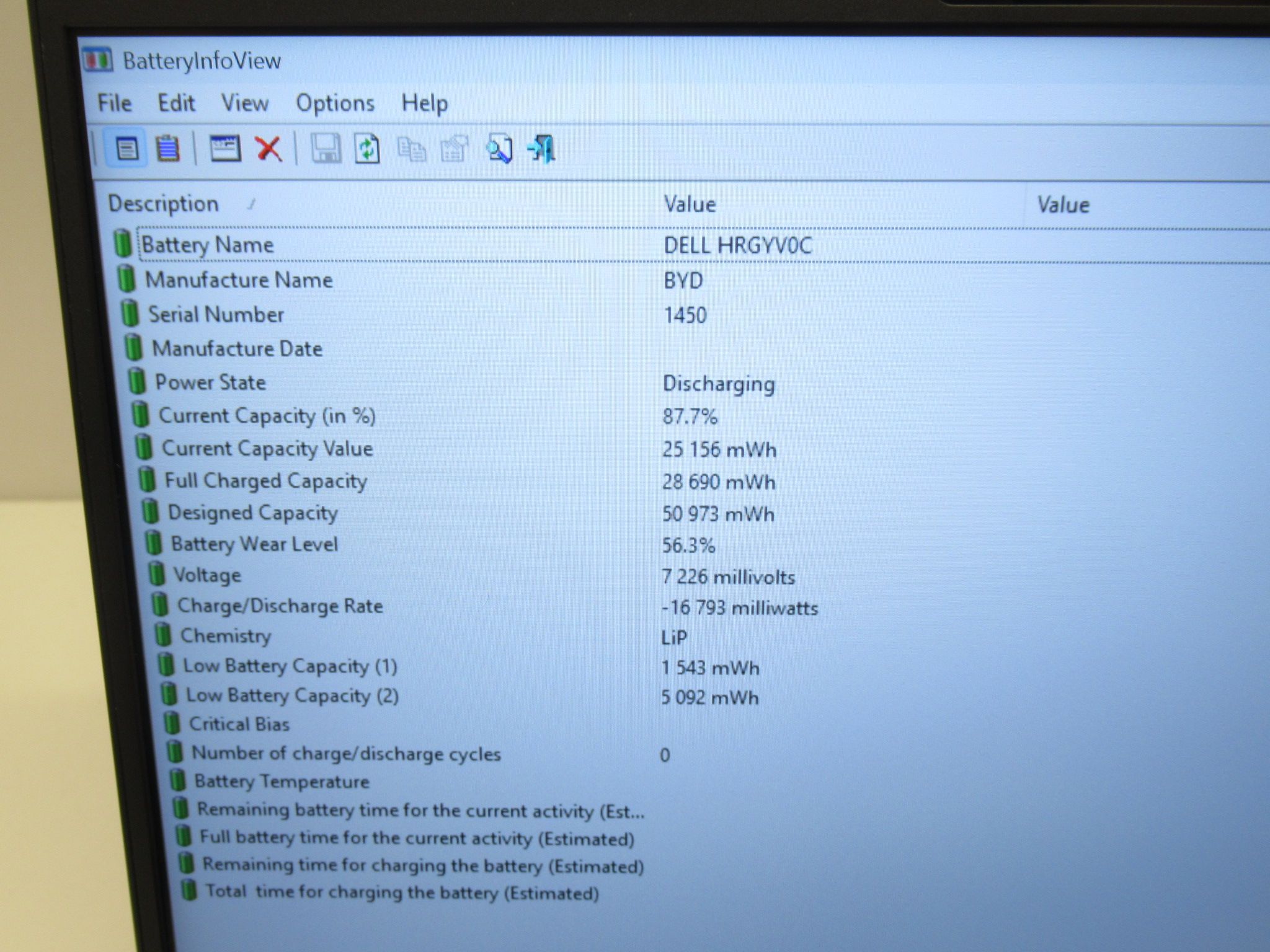Select the "Charge/Discharge Rate" label
This screenshot has height=952, width=1270.
(280, 606)
